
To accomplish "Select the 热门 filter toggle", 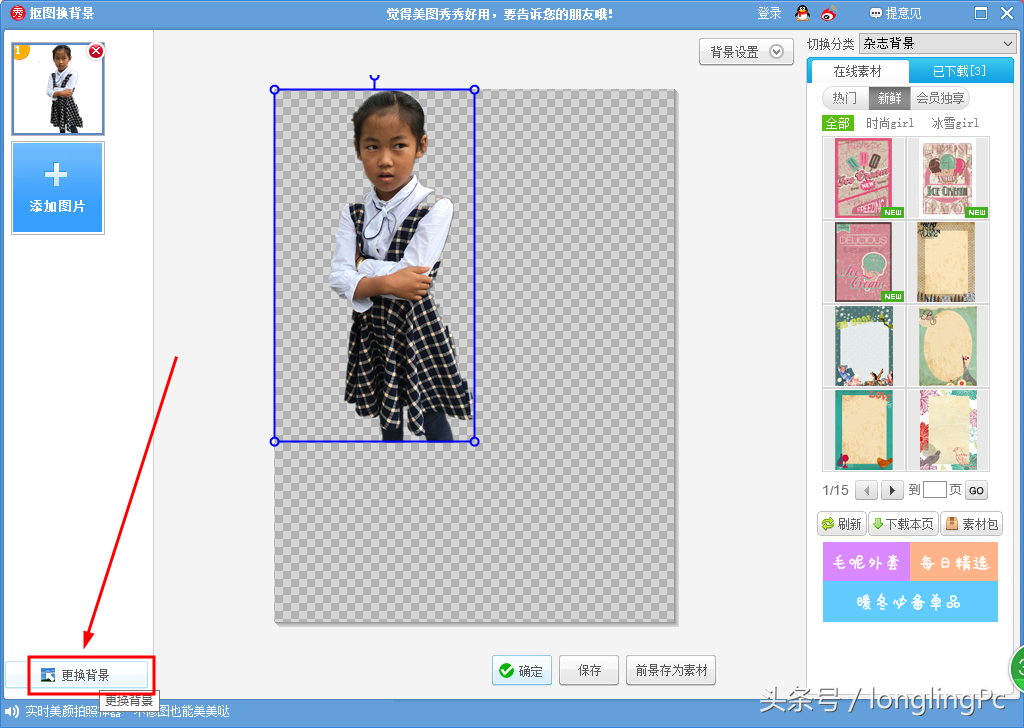I will click(845, 98).
